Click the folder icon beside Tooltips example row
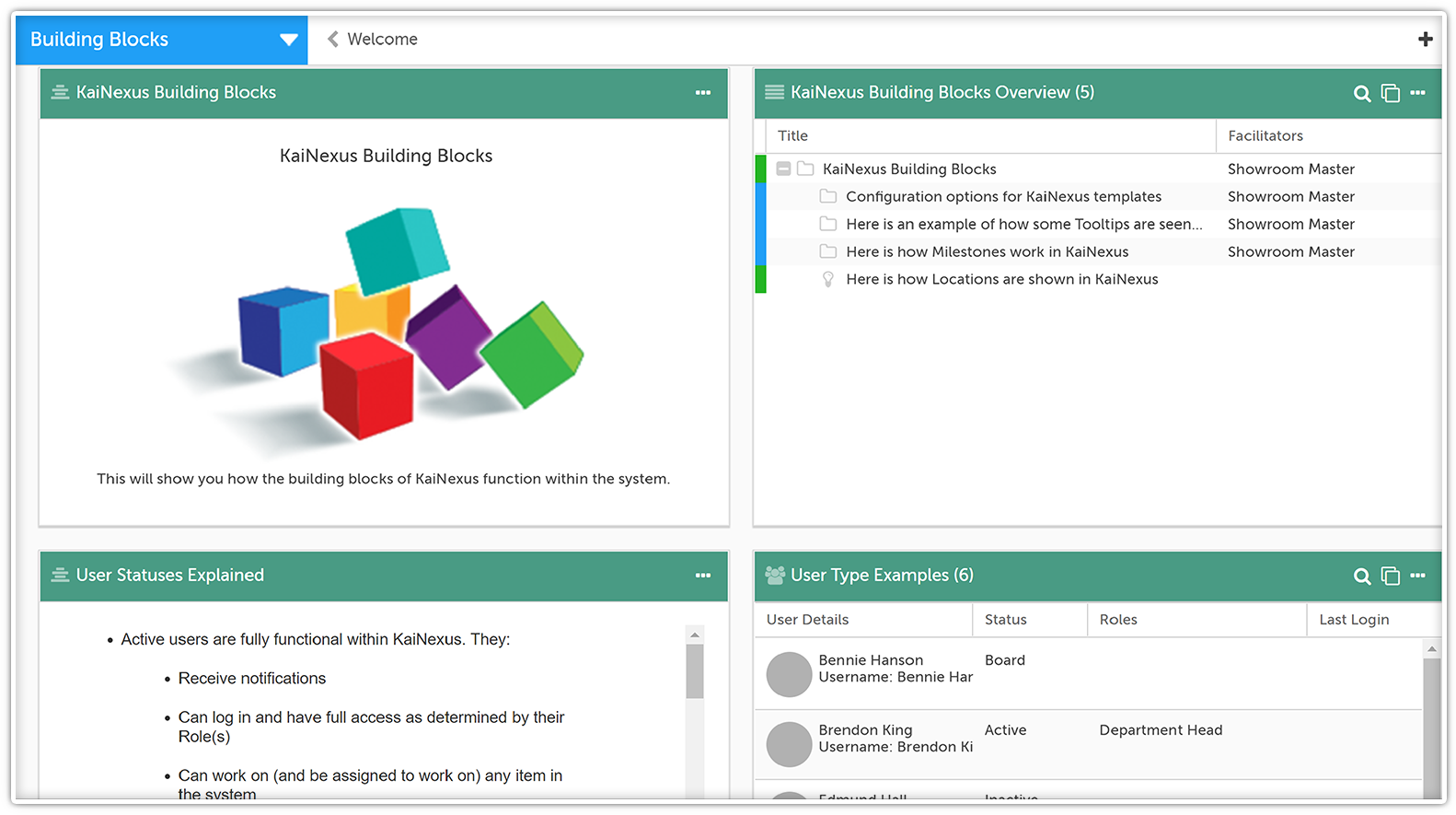1456x815 pixels. pos(828,224)
